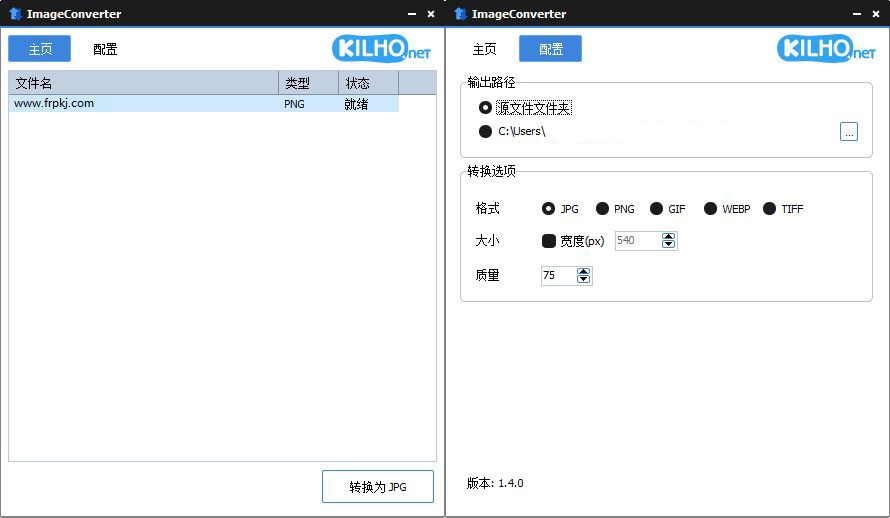
Task: Enable the 宽度(px) resize checkbox
Action: click(x=548, y=241)
